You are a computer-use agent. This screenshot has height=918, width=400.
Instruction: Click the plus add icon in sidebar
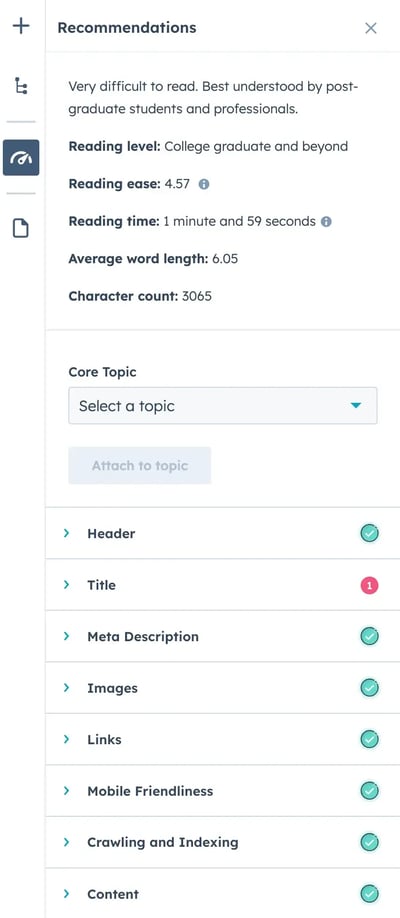tap(21, 26)
